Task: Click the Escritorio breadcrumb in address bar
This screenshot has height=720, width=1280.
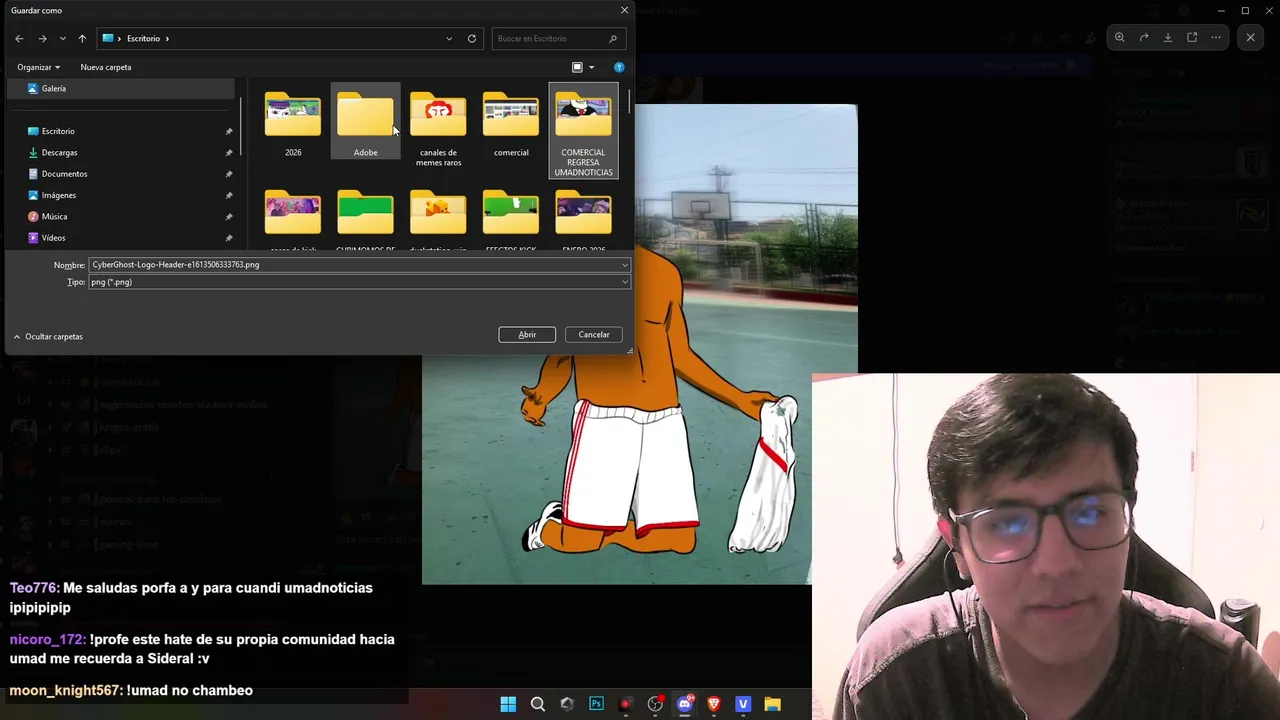Action: coord(143,38)
